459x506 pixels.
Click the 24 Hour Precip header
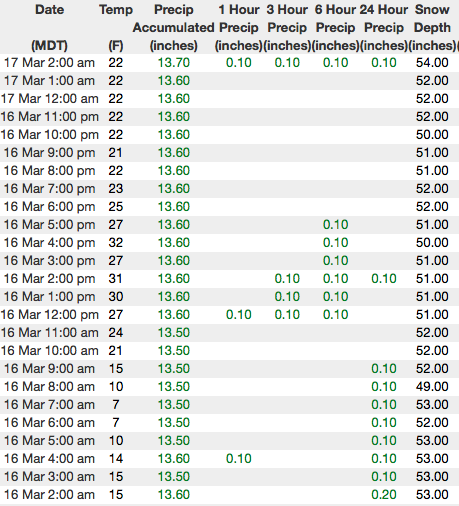tap(384, 27)
